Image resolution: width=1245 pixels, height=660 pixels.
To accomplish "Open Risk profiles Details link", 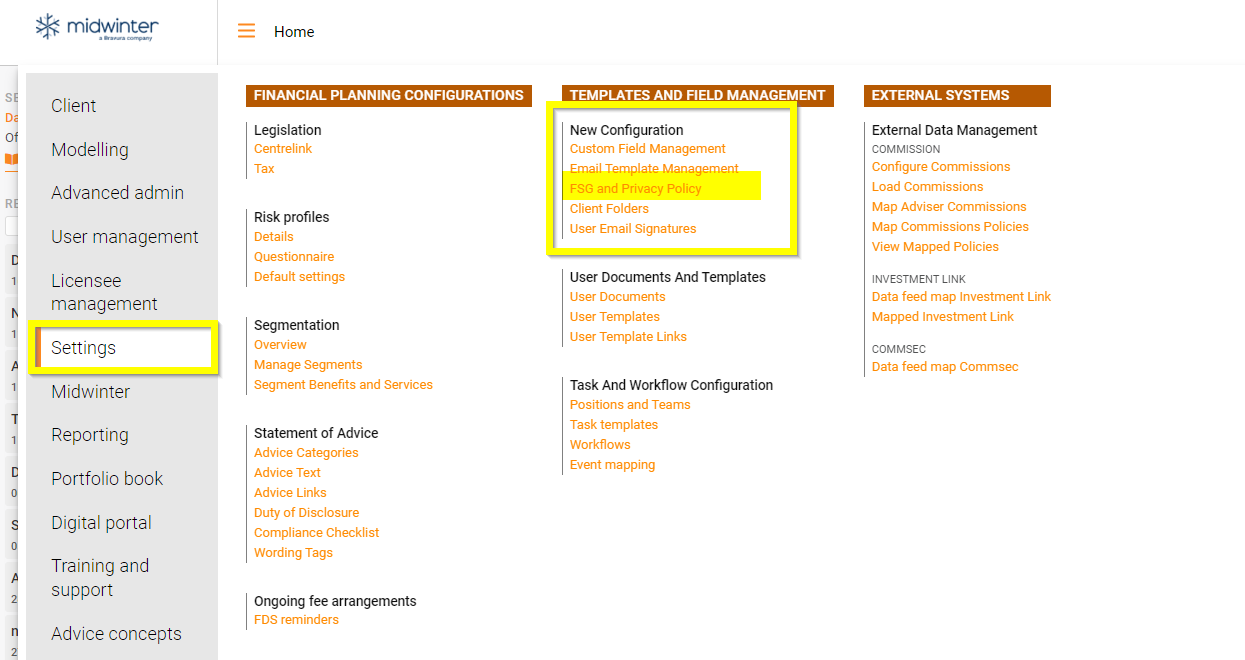I will click(x=274, y=237).
